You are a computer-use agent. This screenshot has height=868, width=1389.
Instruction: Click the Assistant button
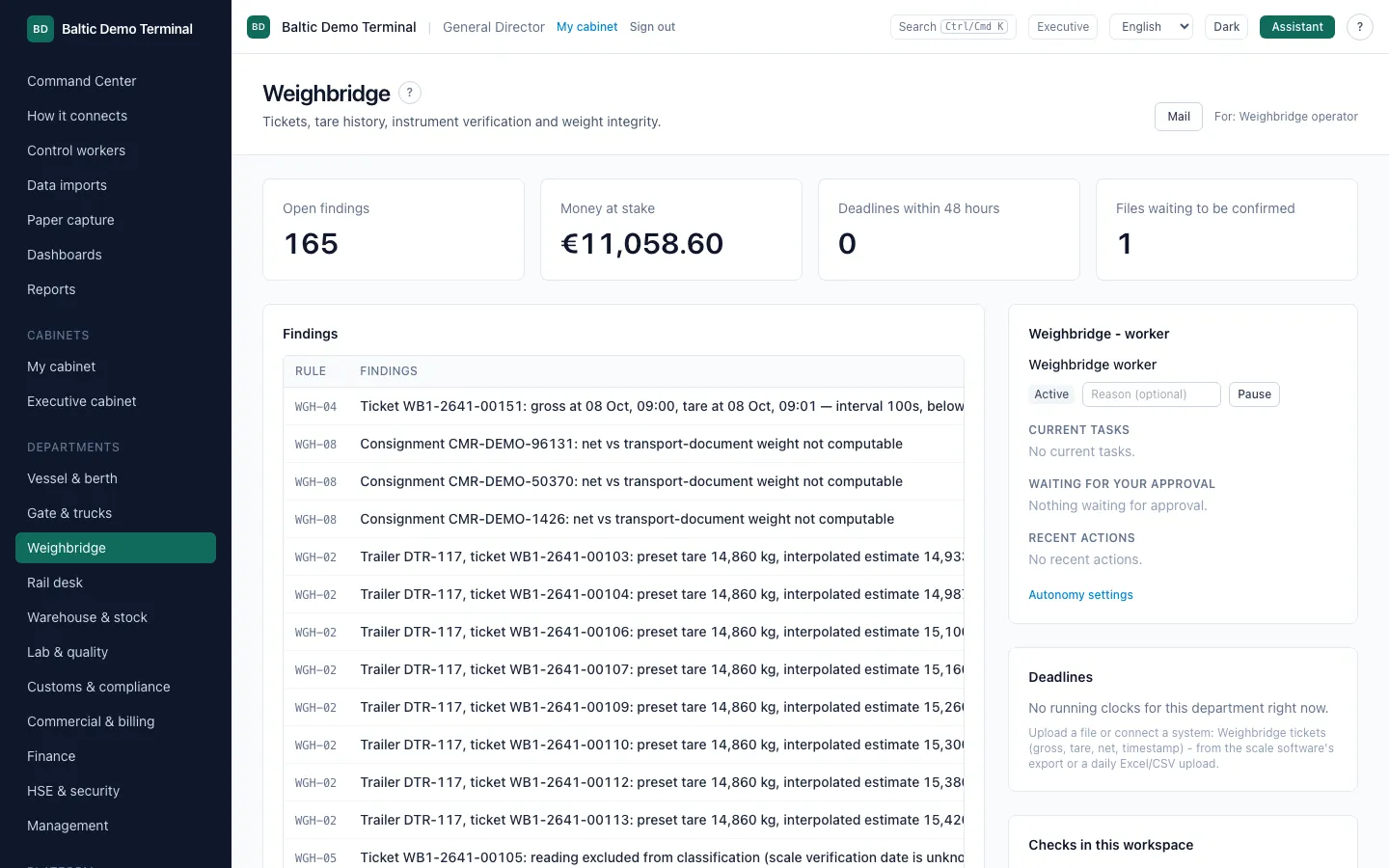pyautogui.click(x=1296, y=27)
